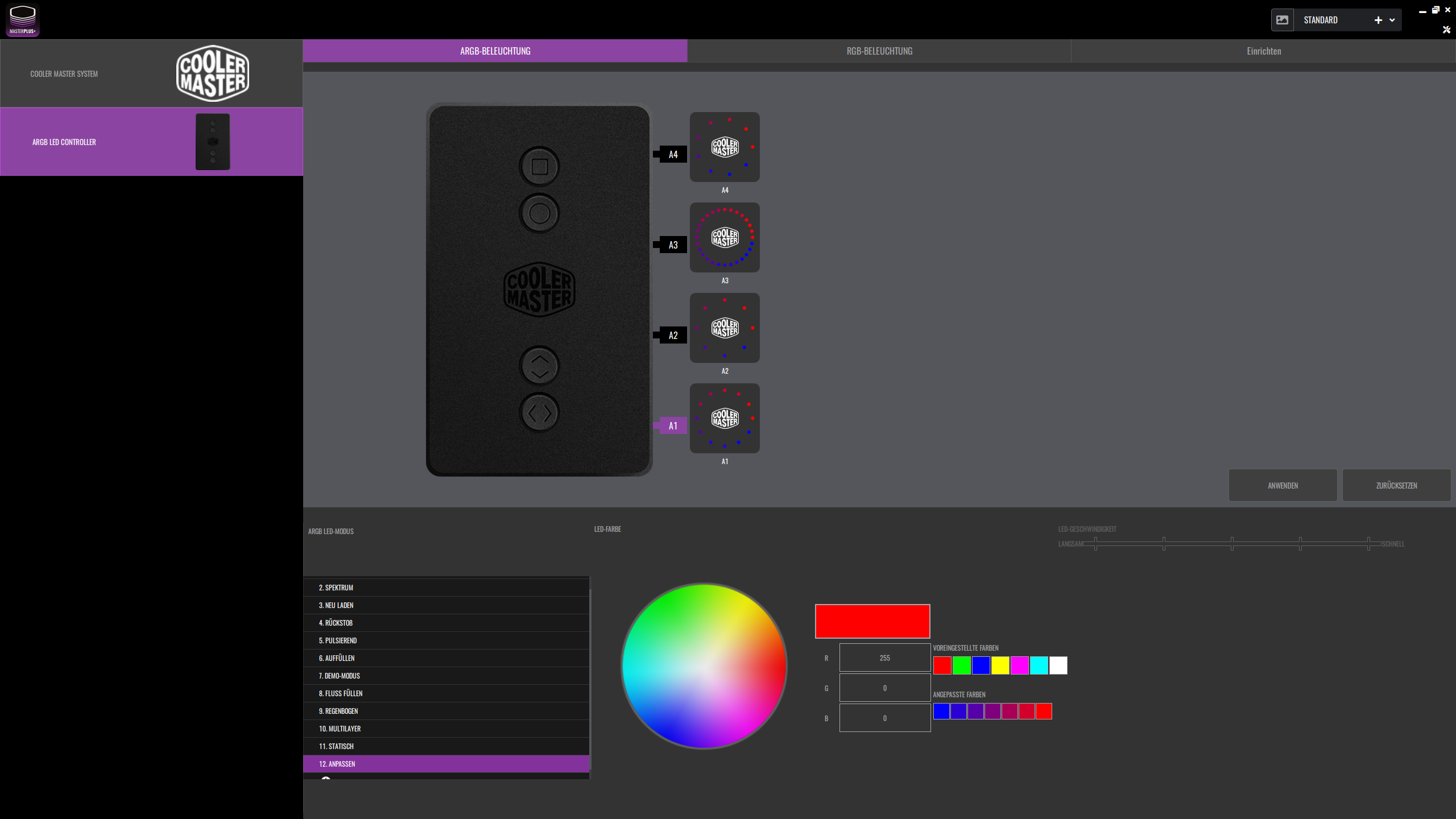Select the Cooler Master System device entry
Image resolution: width=1456 pixels, height=819 pixels.
[x=151, y=73]
